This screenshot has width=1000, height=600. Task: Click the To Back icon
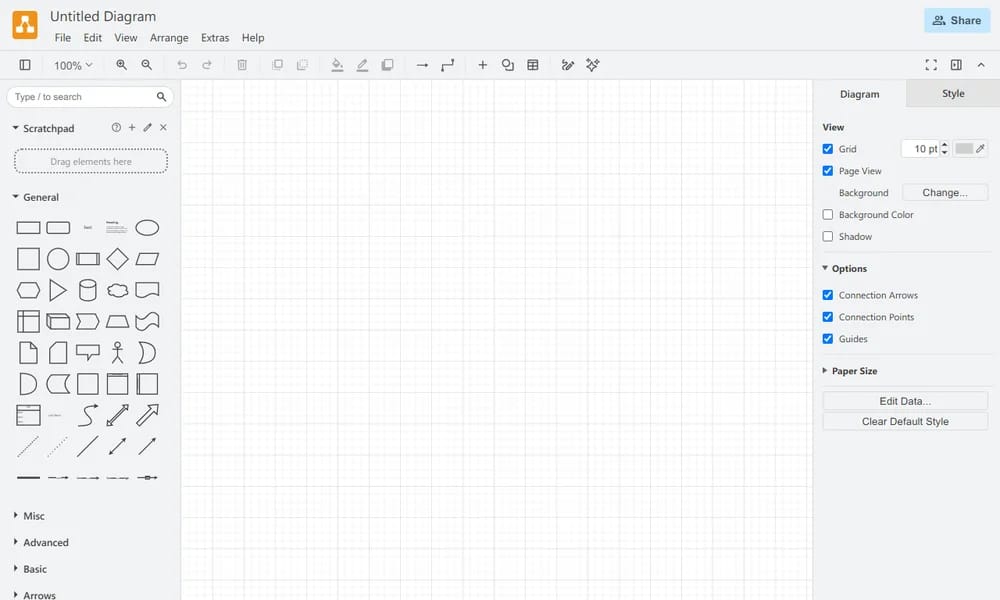click(x=302, y=65)
